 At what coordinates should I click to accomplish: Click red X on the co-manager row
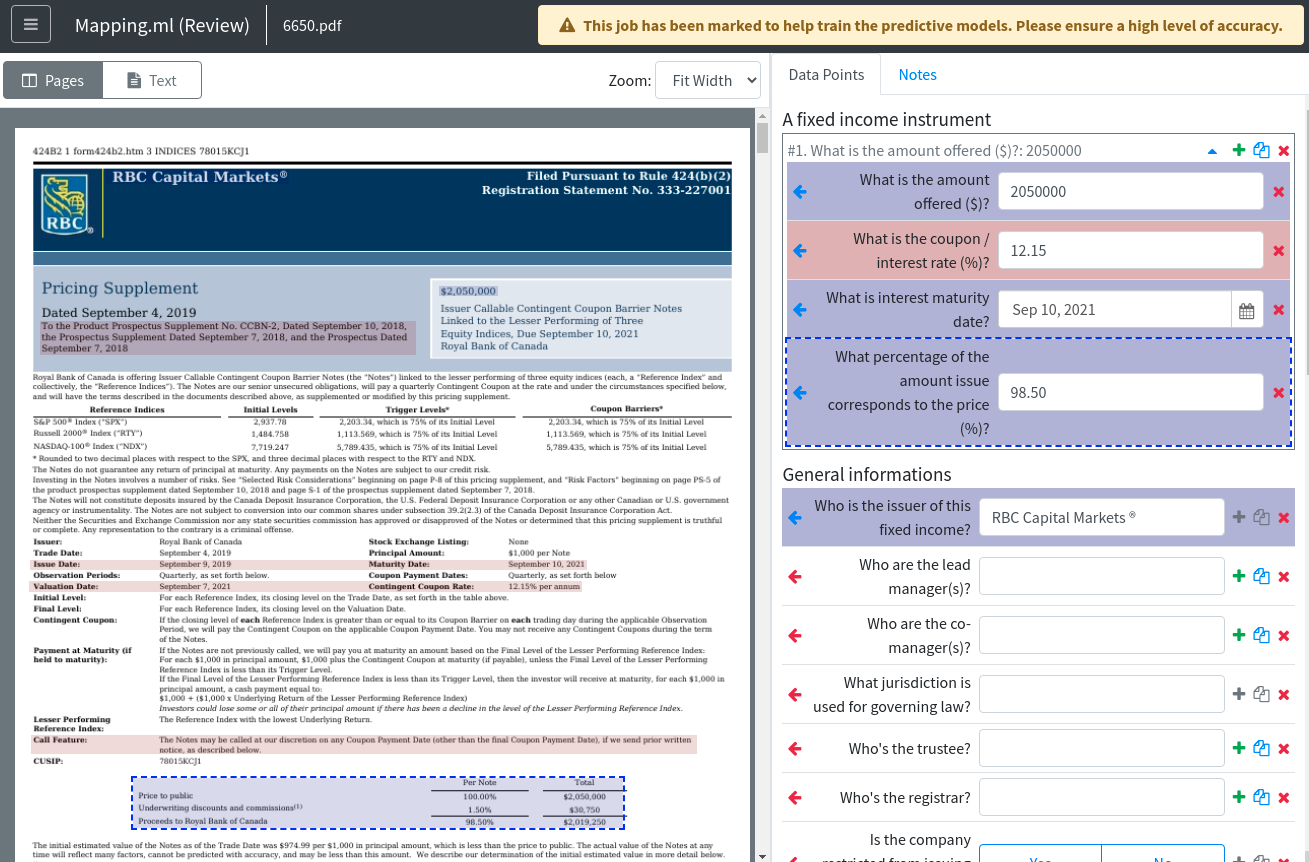pos(1284,636)
